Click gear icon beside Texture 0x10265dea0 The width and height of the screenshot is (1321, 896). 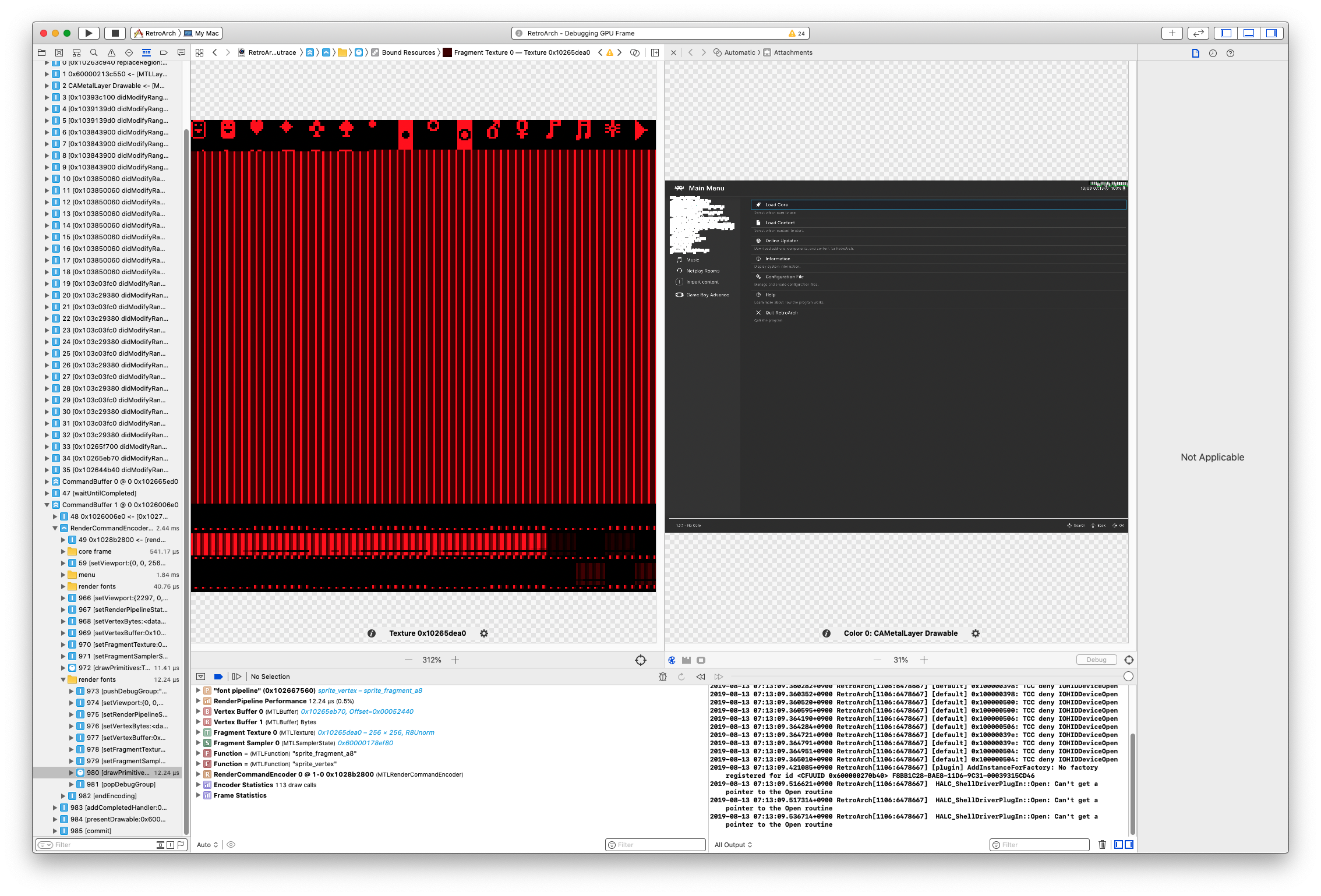point(483,633)
